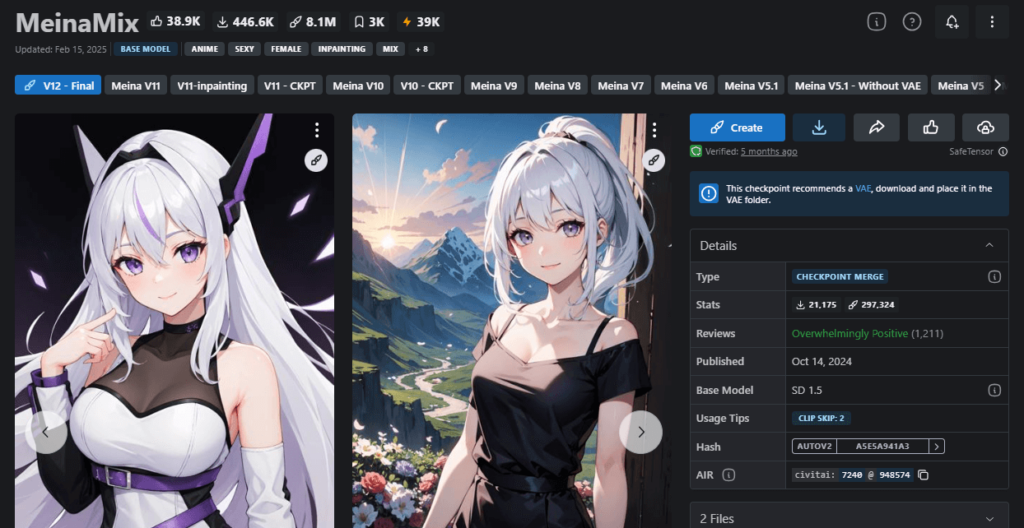This screenshot has width=1024, height=528.
Task: Open three-dot menu on first preview image
Action: (x=317, y=130)
